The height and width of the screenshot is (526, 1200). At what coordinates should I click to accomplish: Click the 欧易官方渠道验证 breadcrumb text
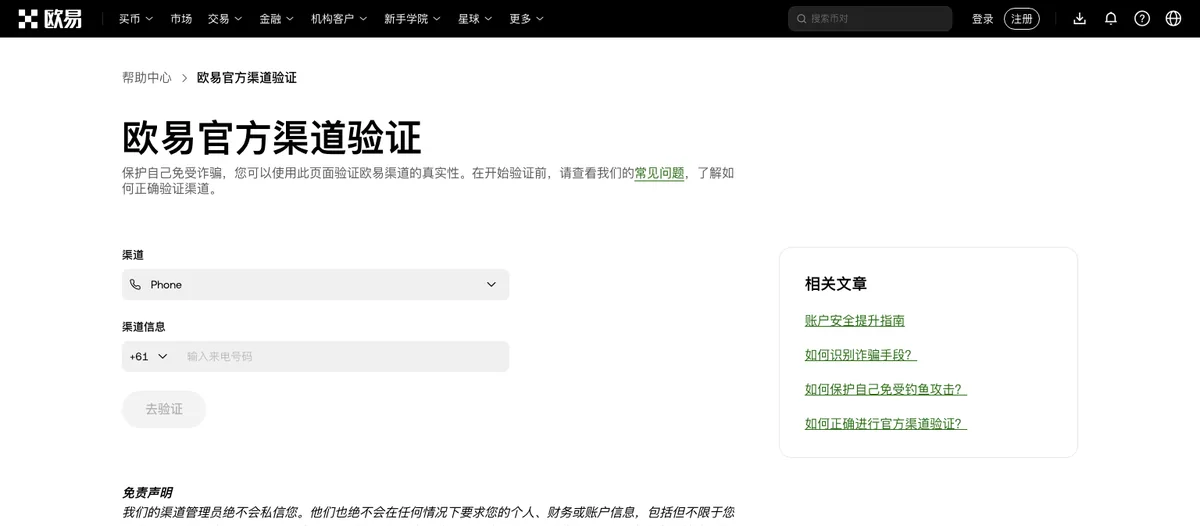click(247, 77)
